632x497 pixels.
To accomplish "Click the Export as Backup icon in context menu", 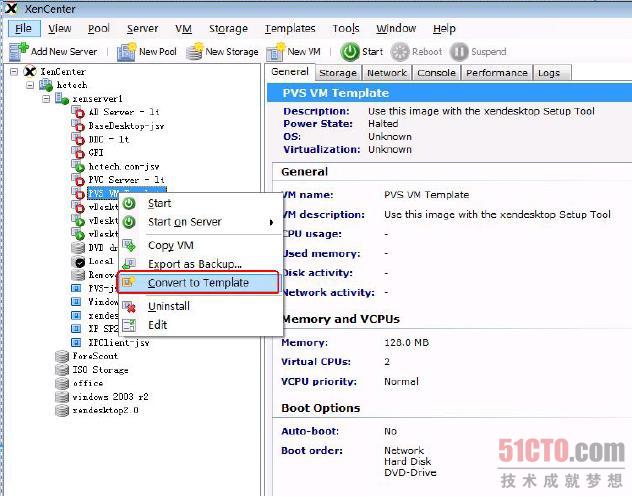I will [129, 264].
